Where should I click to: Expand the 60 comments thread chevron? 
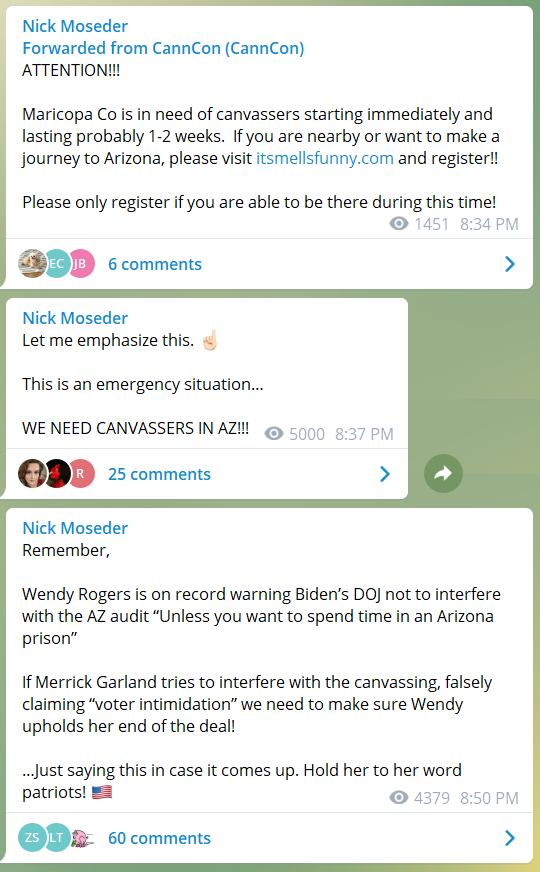(x=510, y=838)
